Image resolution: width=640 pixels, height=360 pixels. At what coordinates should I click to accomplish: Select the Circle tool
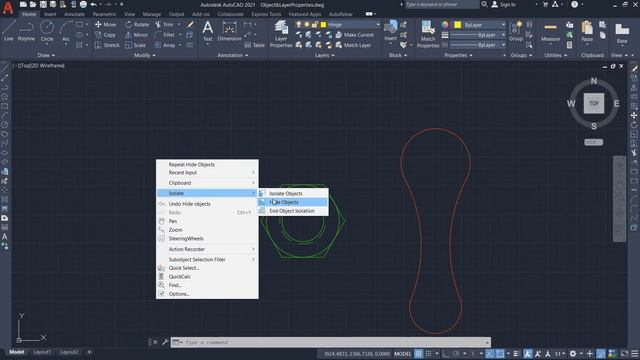47,31
